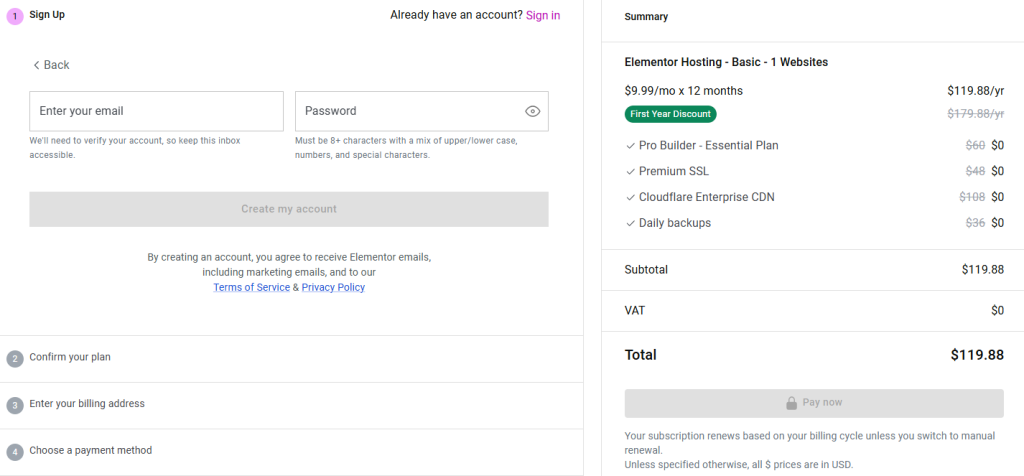This screenshot has height=476, width=1024.
Task: Click the First Year Discount badge
Action: pyautogui.click(x=671, y=114)
